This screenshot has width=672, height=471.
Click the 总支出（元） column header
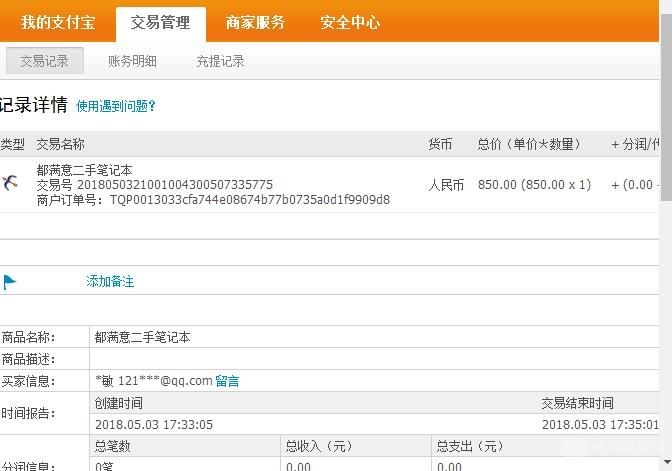(469, 446)
